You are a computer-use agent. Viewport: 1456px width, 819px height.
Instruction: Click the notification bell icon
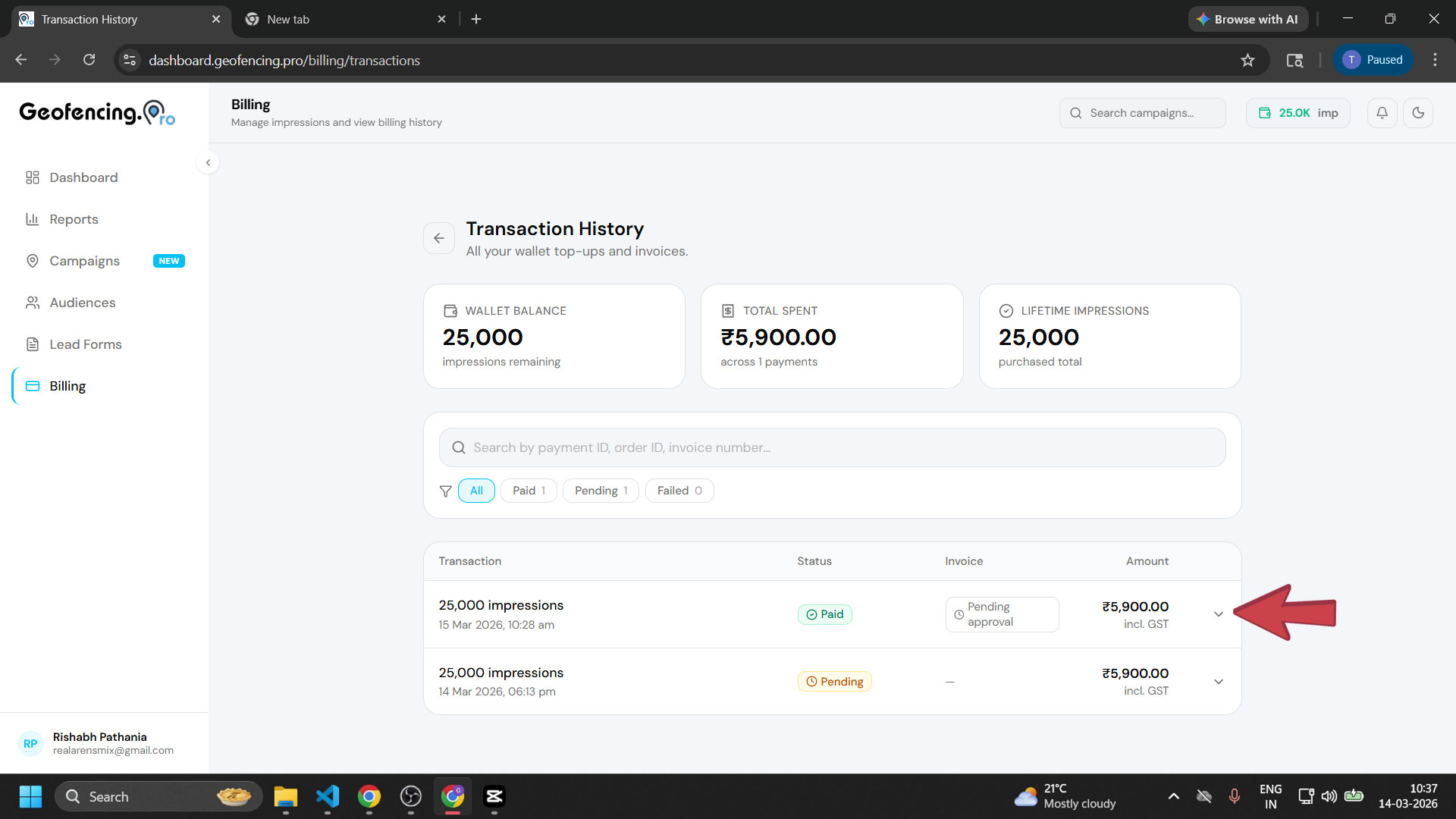click(1382, 112)
